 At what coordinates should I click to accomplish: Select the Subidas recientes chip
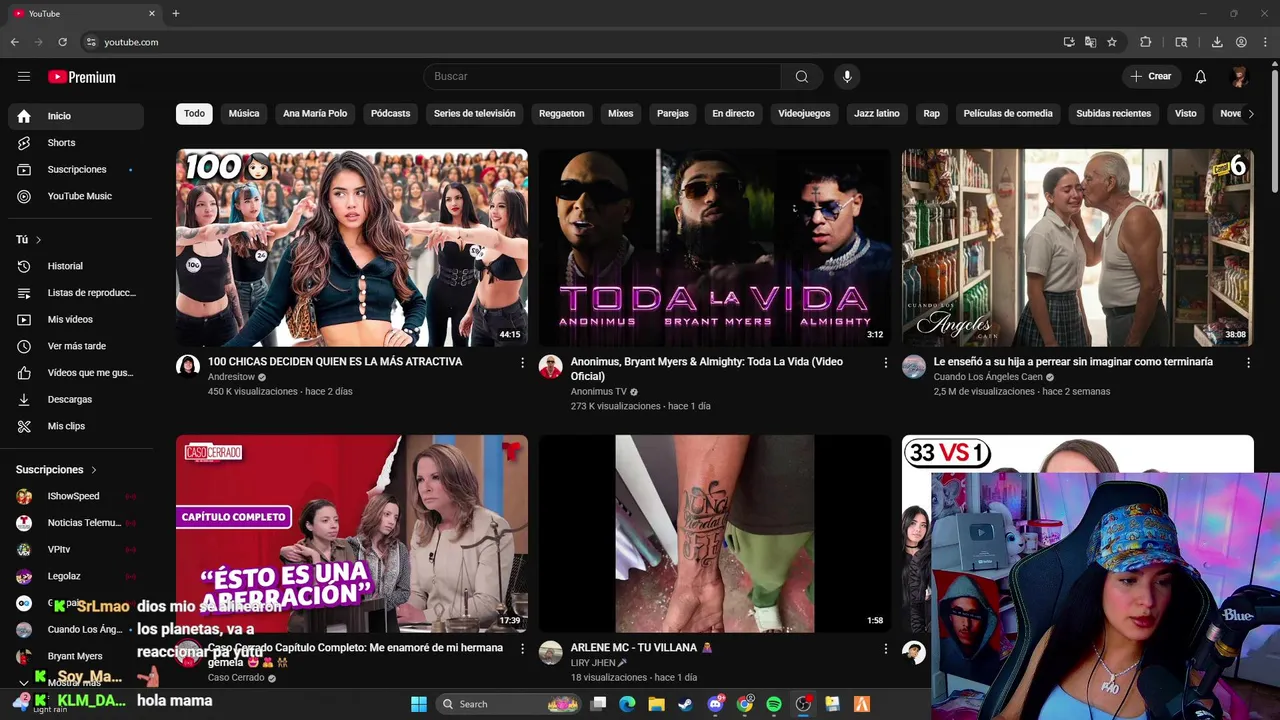[1113, 113]
